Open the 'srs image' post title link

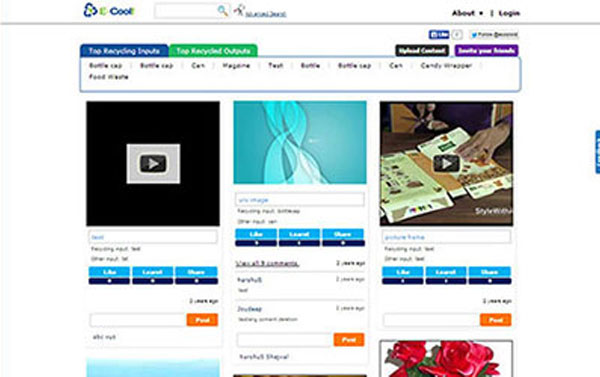pos(253,200)
